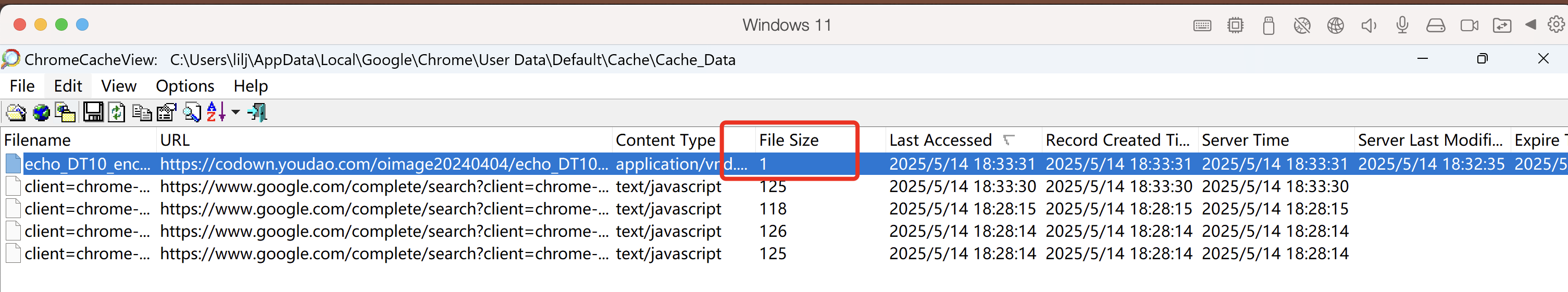Expand the sort options dropdown arrow
1568x292 pixels.
click(235, 112)
